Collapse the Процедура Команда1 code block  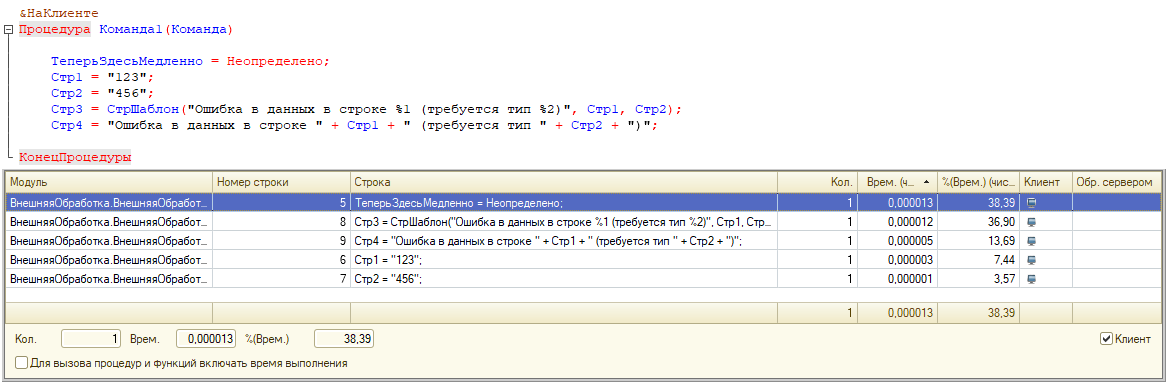click(8, 30)
